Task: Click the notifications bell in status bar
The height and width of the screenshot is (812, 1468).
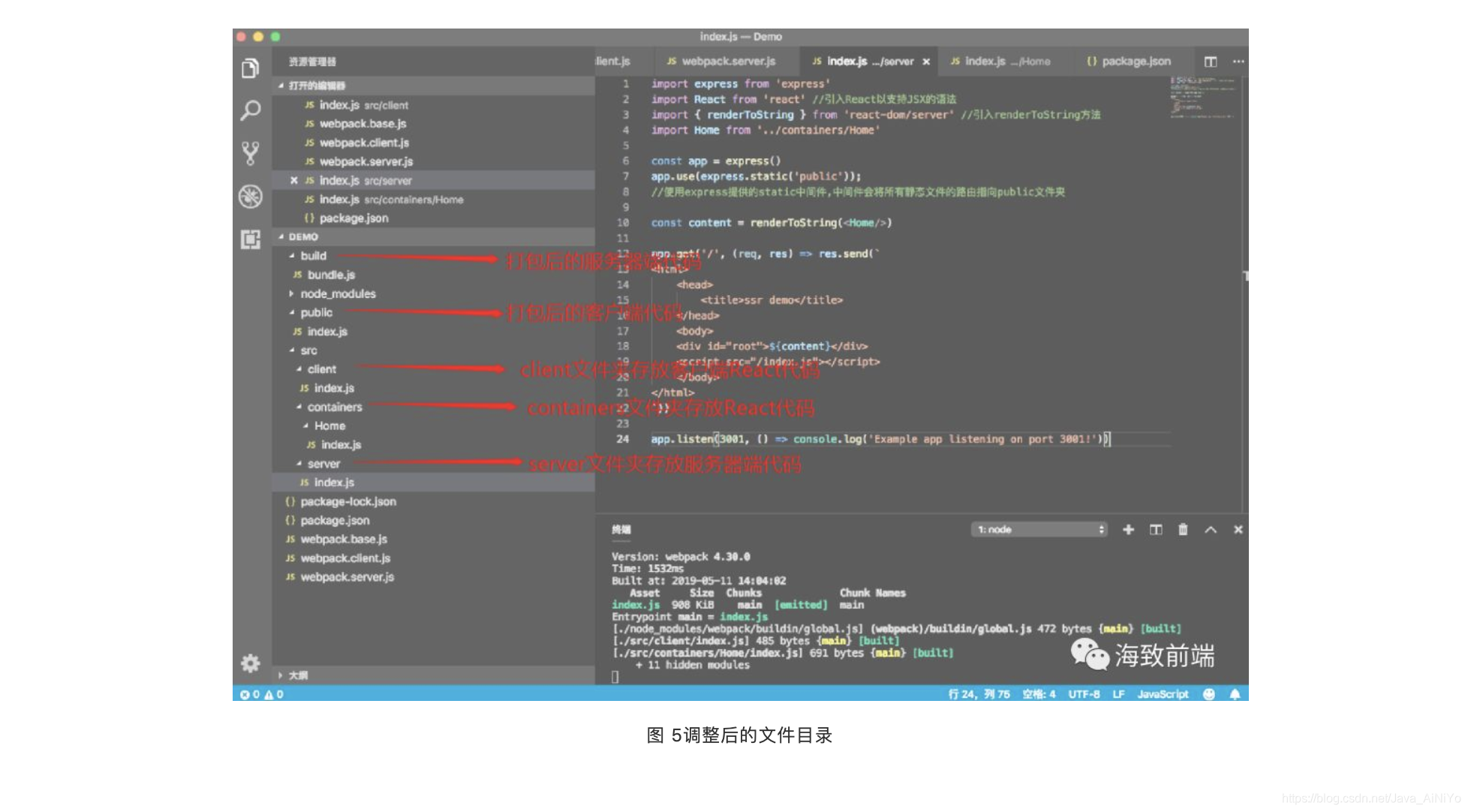Action: 1235,694
